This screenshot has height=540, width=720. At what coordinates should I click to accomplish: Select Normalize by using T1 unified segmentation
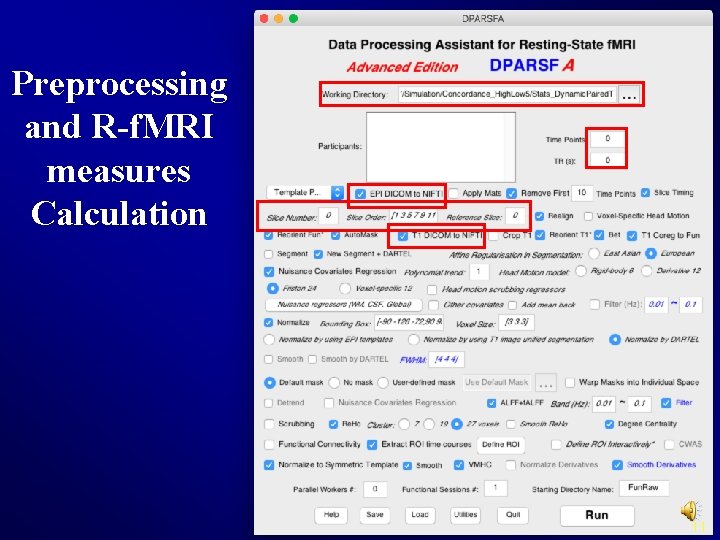pos(414,340)
